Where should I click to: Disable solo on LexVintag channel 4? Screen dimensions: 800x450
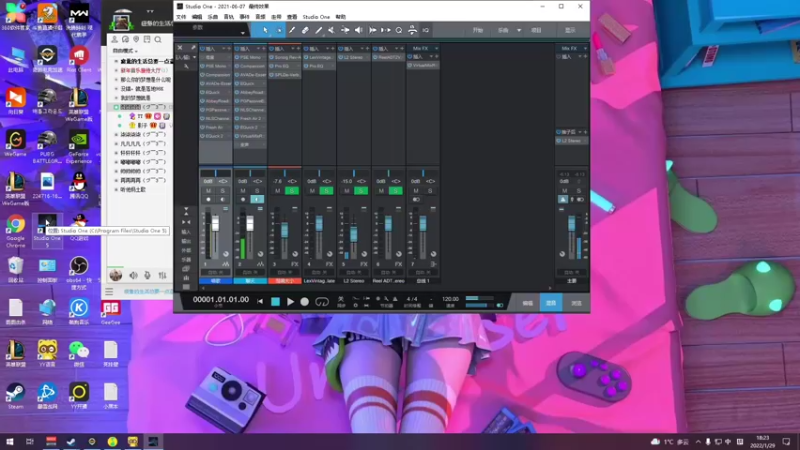tap(326, 191)
